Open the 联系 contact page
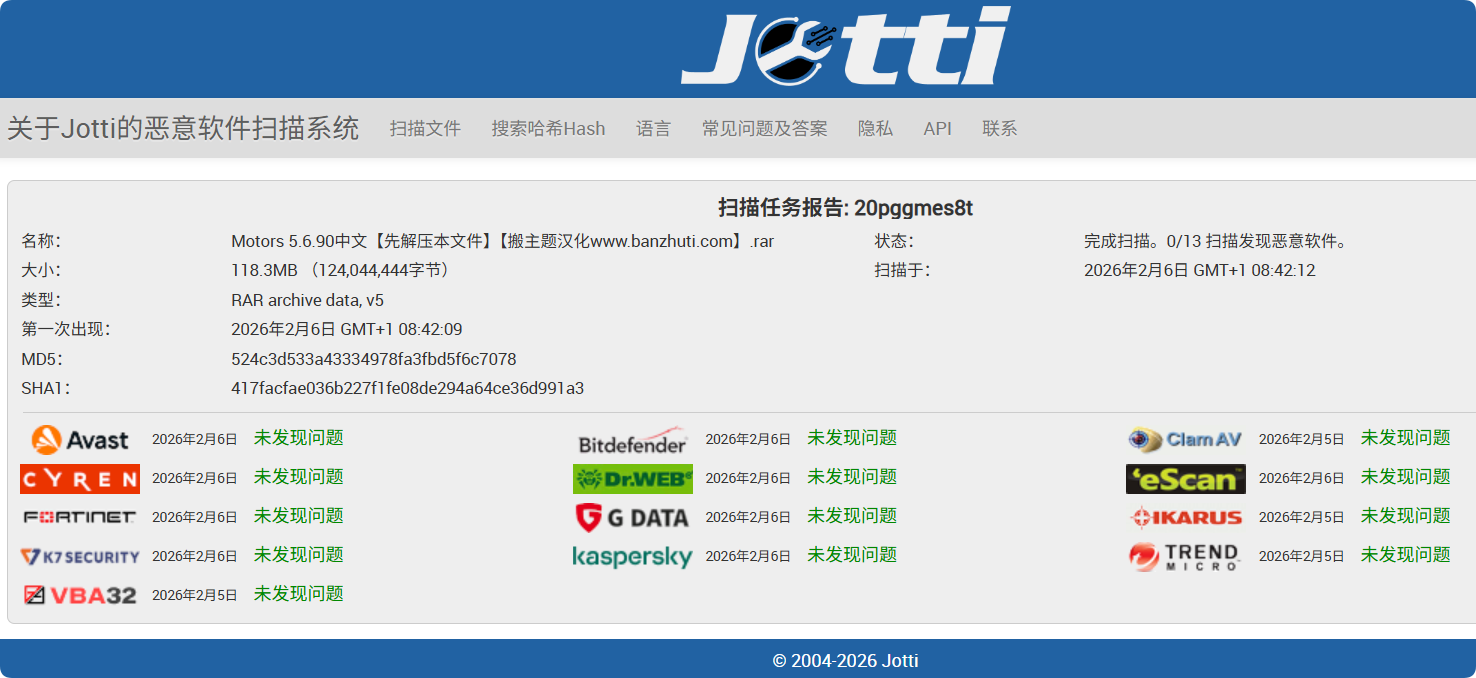 tap(999, 128)
